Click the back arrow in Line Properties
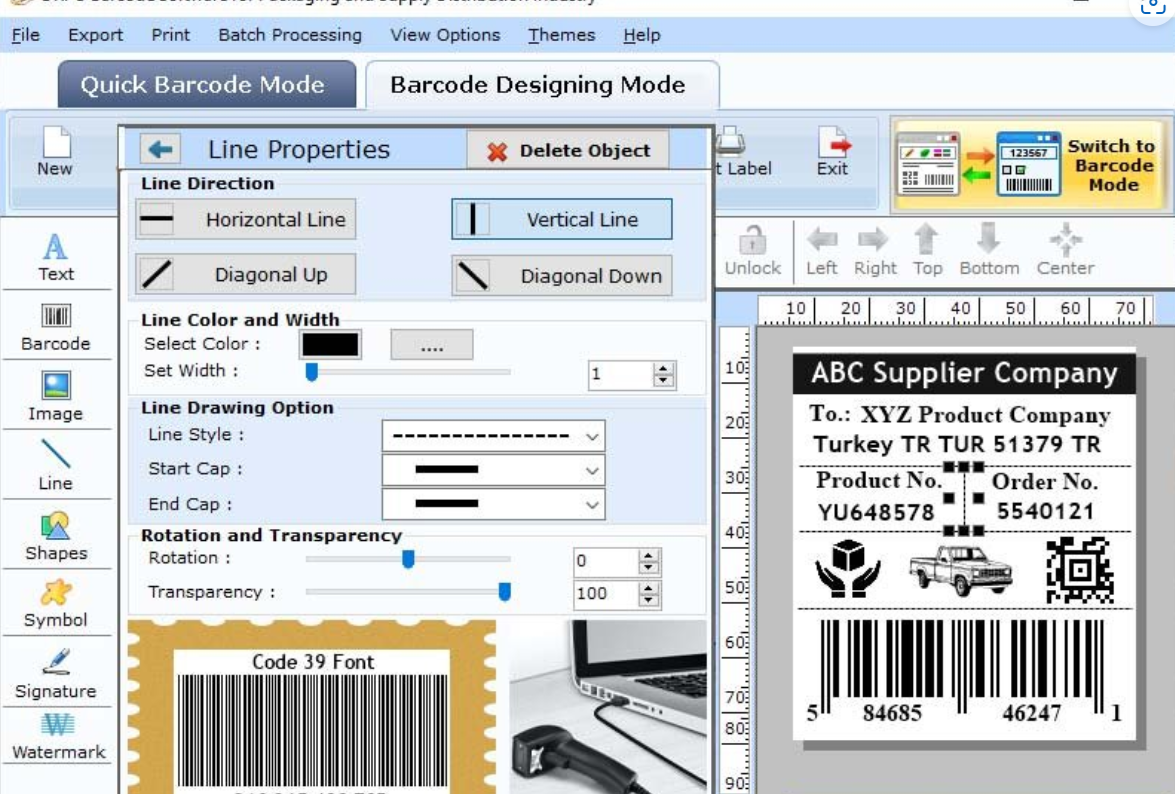The image size is (1175, 794). (159, 150)
